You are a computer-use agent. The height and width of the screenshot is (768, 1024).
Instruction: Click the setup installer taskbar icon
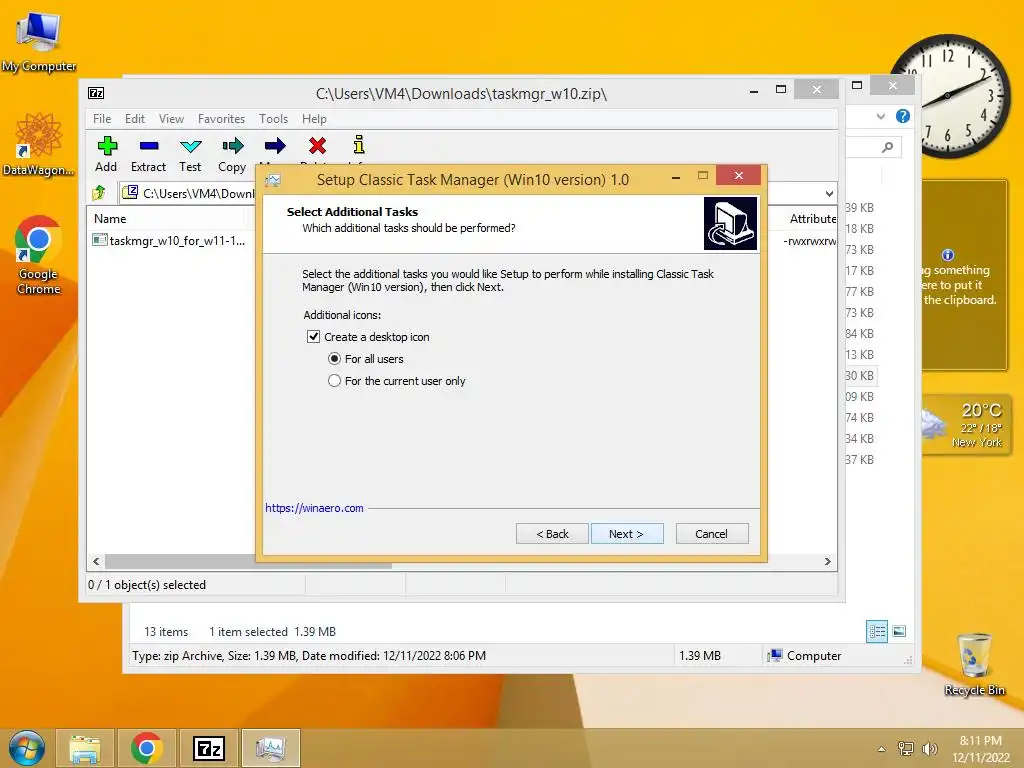pos(270,748)
